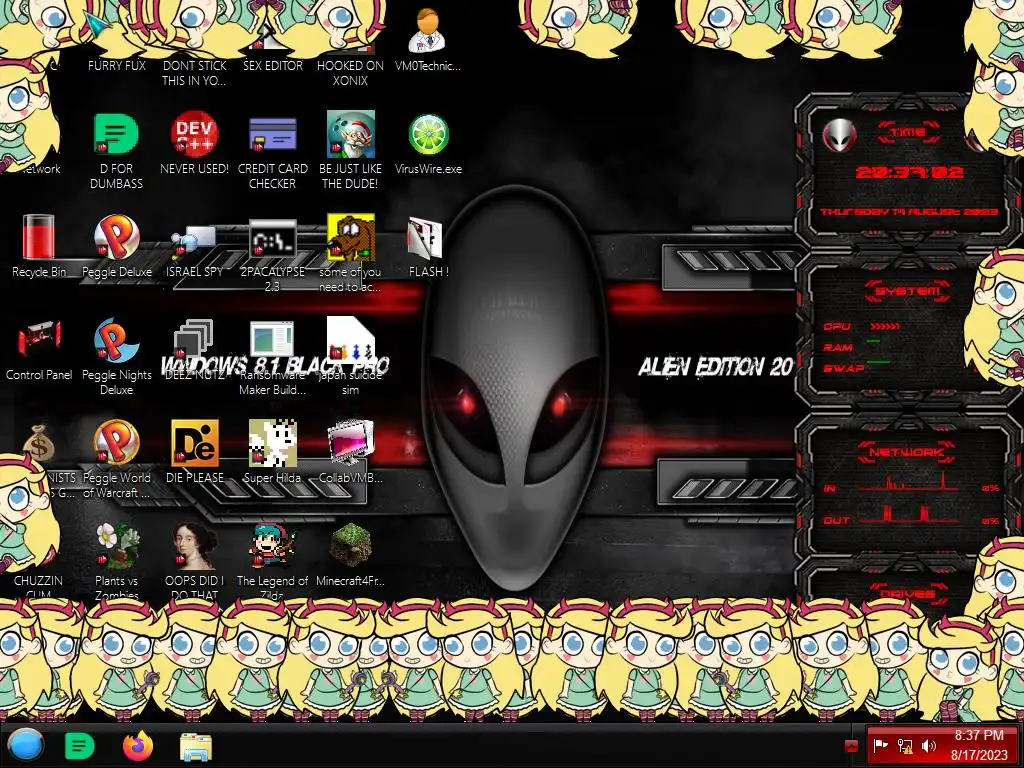
Task: Open the volume speaker tray icon
Action: click(x=929, y=746)
